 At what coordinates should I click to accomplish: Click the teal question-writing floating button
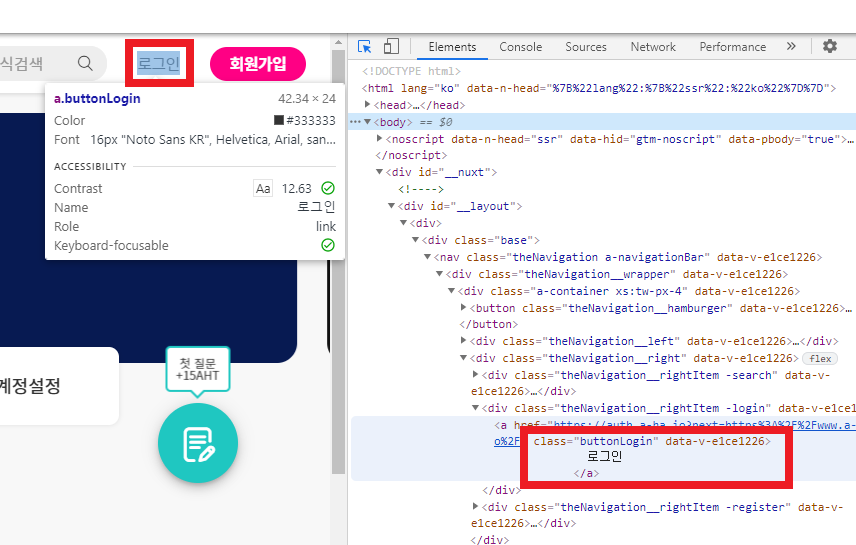coord(198,443)
